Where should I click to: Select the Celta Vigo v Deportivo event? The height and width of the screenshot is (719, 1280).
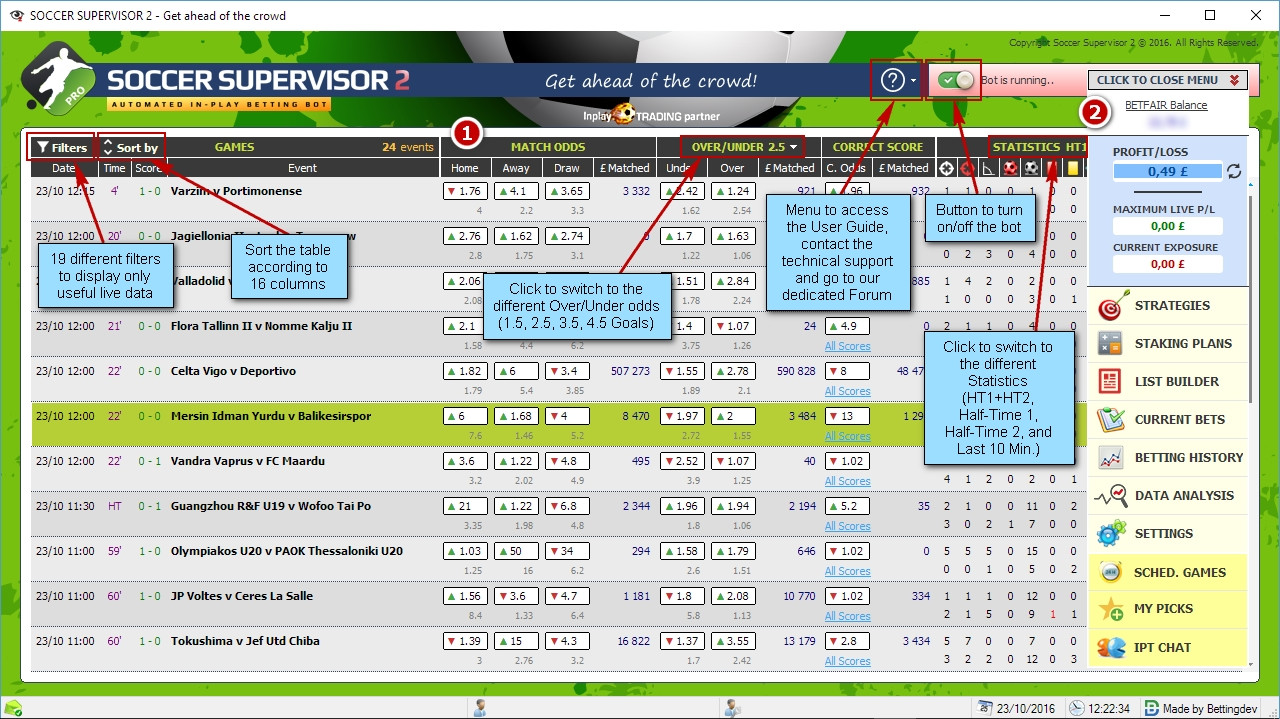[x=233, y=371]
